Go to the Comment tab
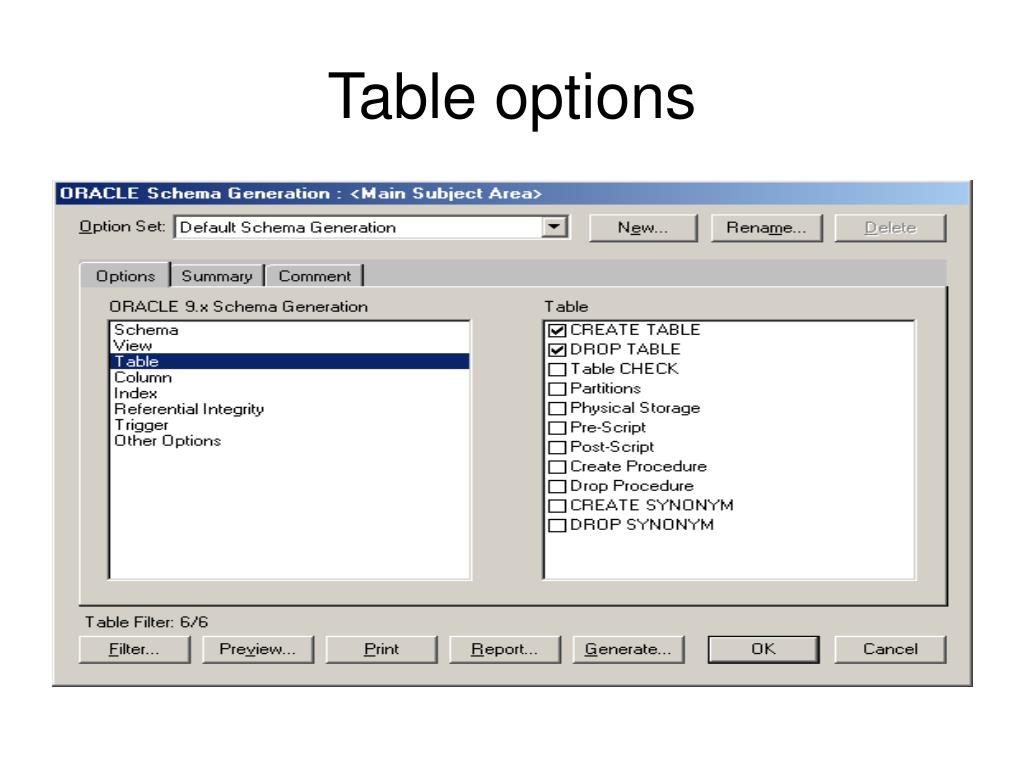The image size is (1024, 768). 314,276
